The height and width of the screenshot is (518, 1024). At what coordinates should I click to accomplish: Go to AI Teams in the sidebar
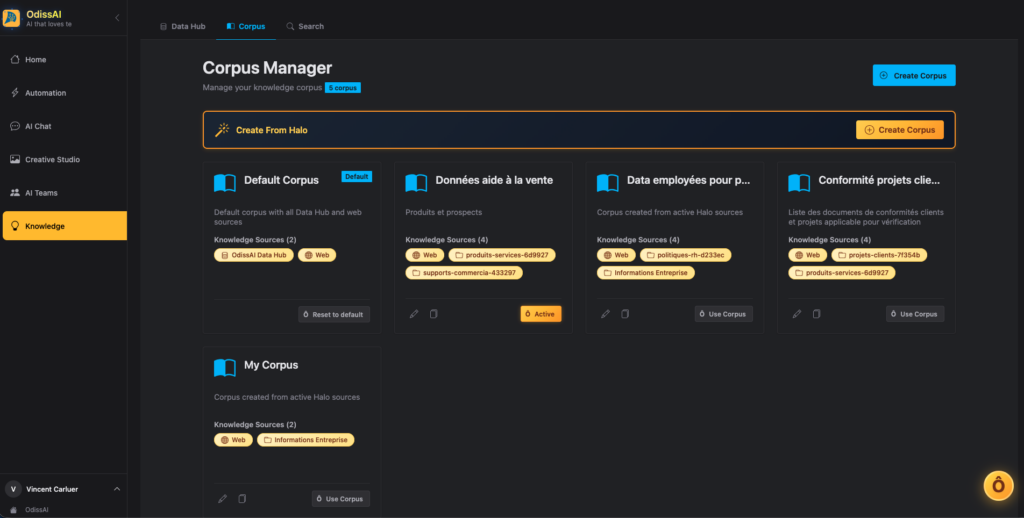(42, 193)
